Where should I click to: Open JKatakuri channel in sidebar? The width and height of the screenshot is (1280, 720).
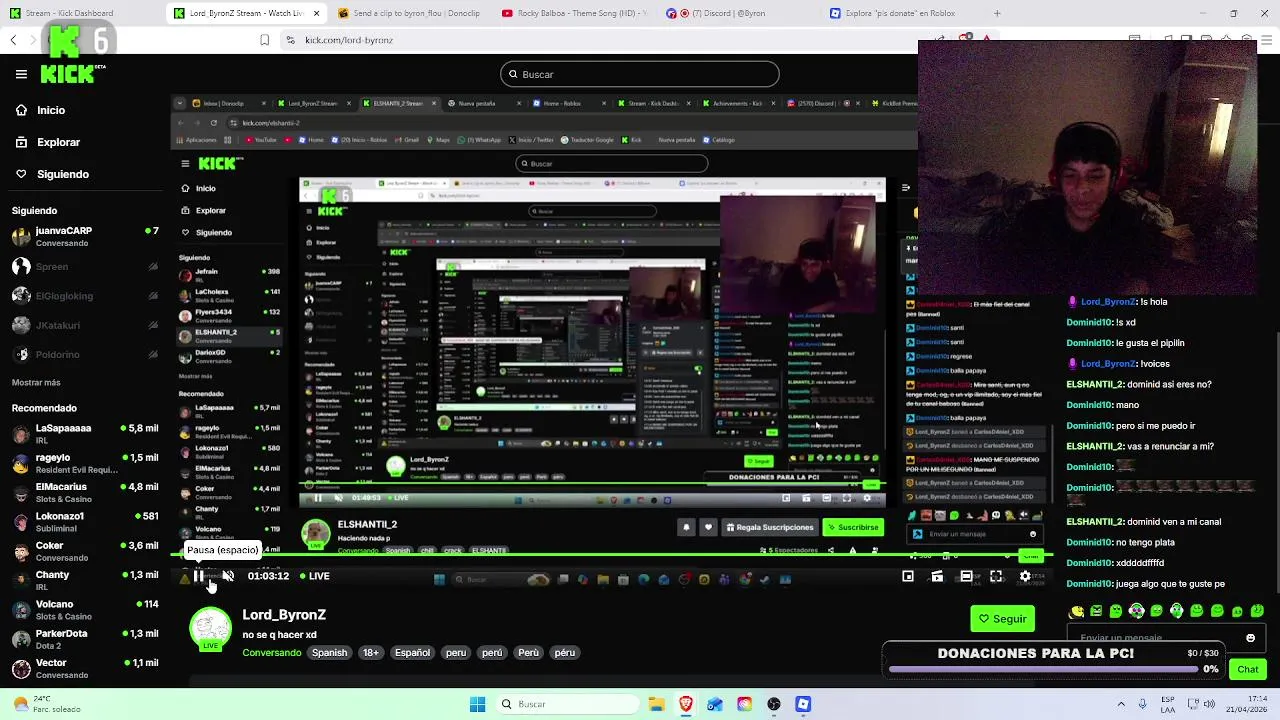click(x=85, y=325)
